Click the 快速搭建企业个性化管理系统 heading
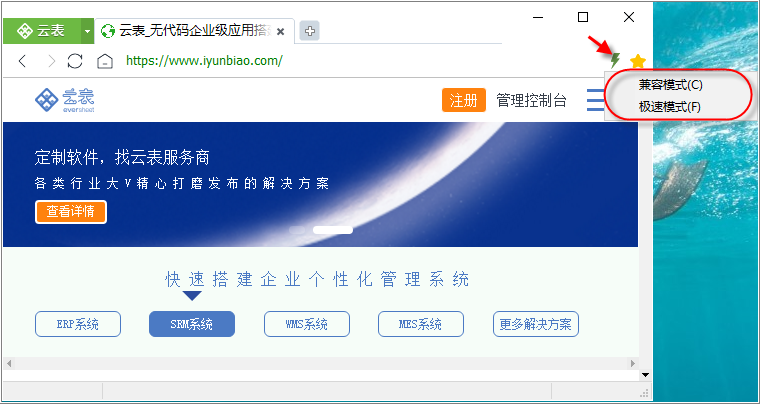Screen dimensions: 760x404 317,280
